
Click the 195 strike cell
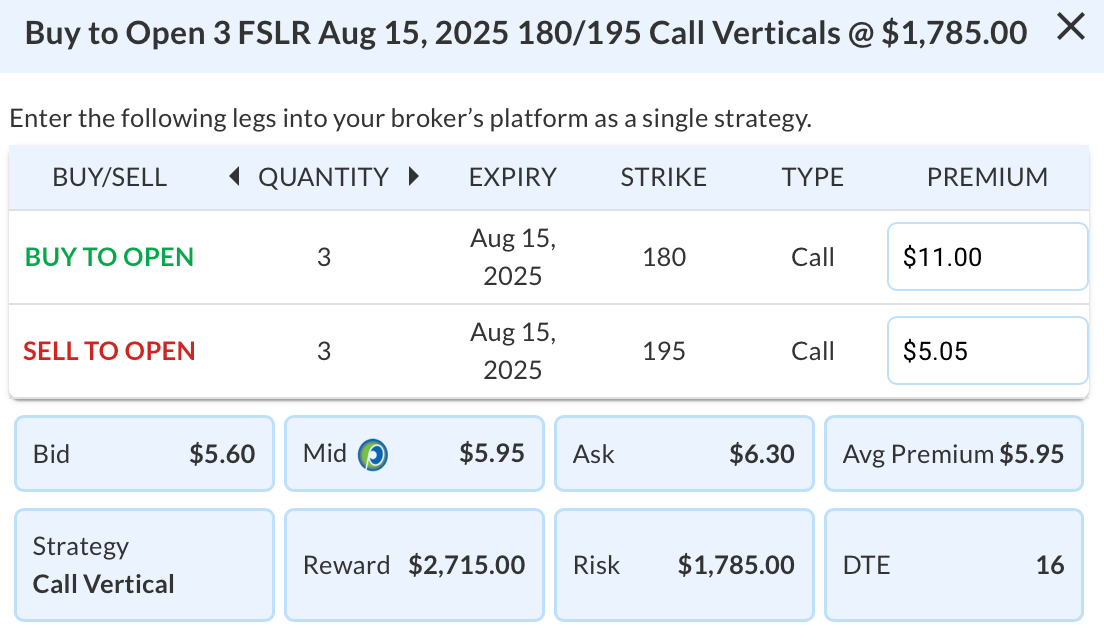[663, 351]
